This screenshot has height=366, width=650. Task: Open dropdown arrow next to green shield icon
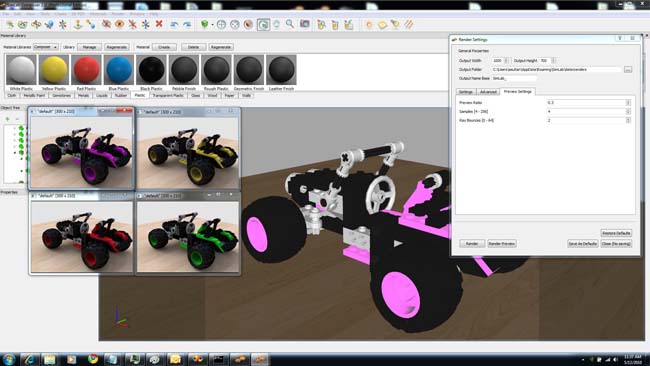click(212, 25)
